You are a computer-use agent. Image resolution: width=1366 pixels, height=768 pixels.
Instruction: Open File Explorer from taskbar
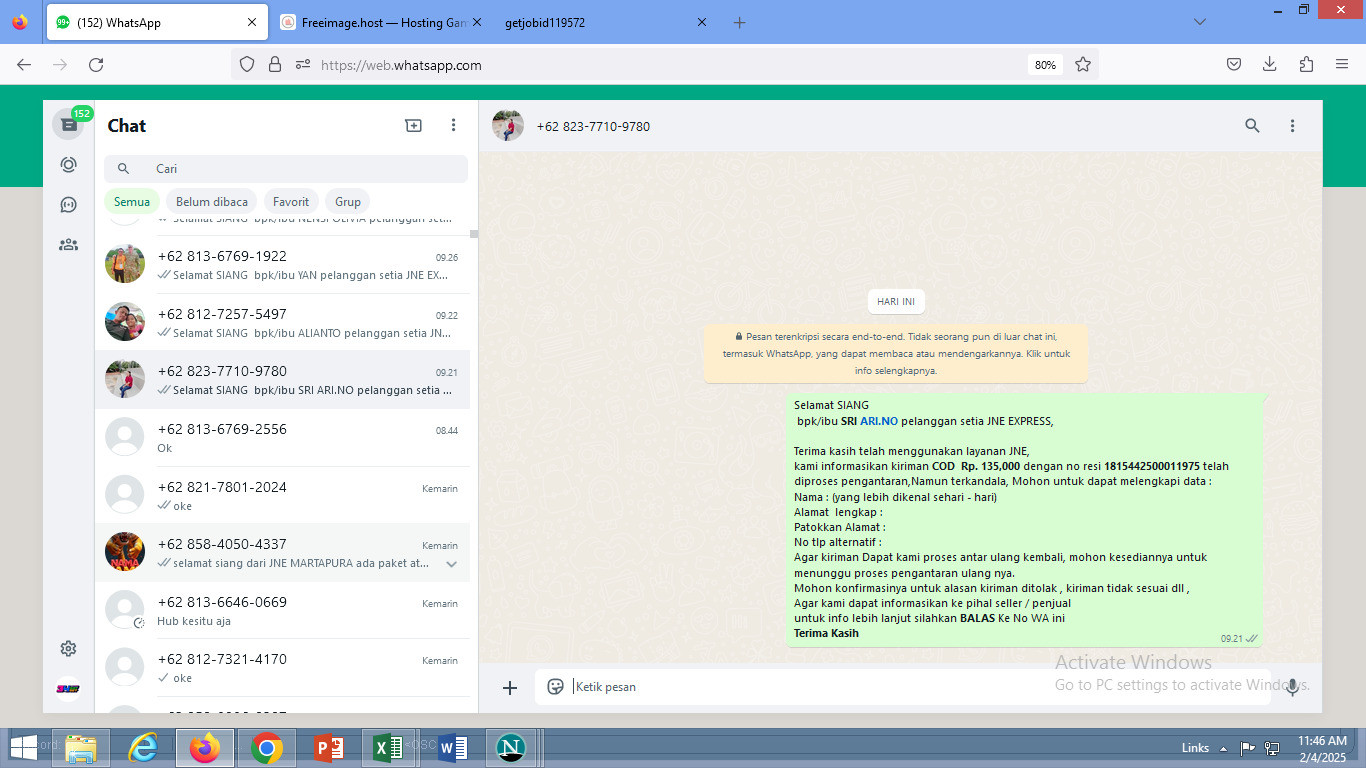81,748
